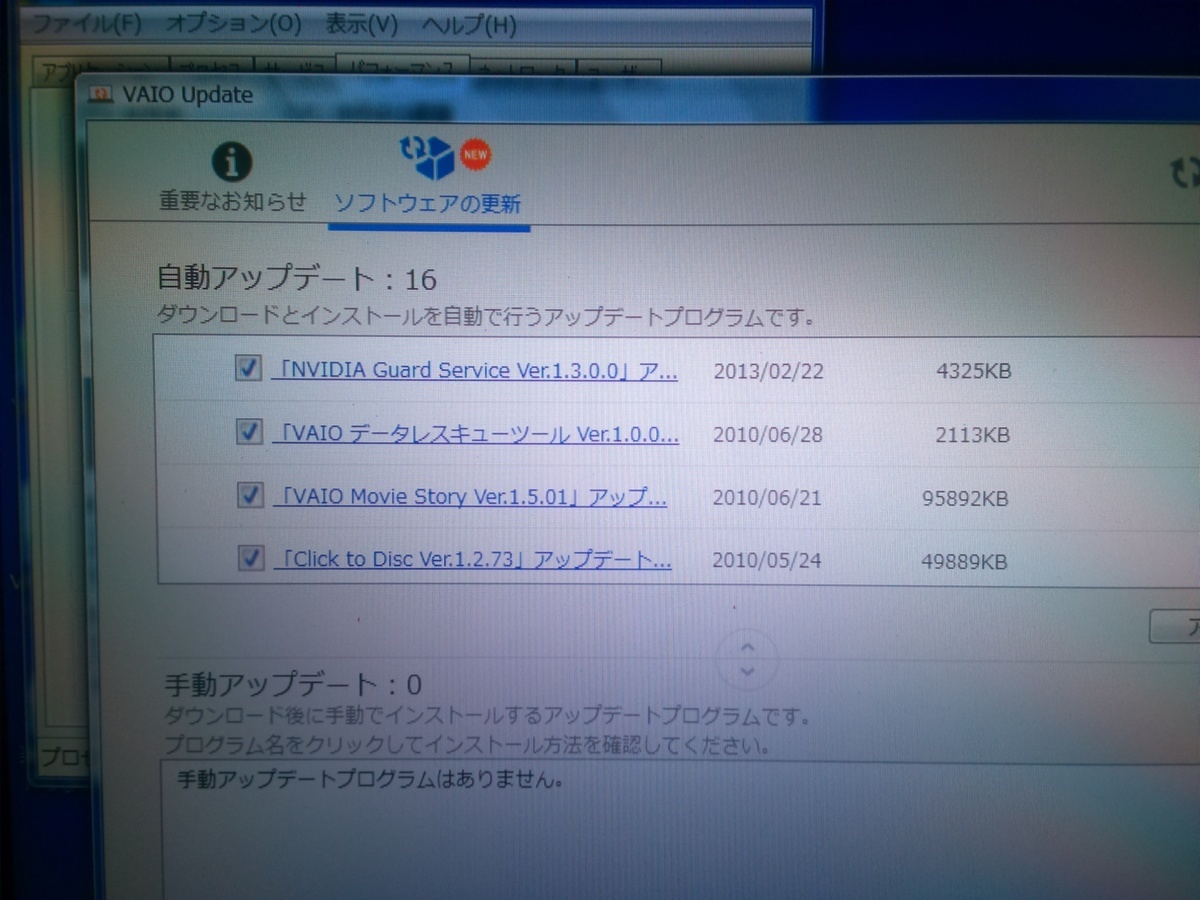The image size is (1200, 900).
Task: Click date 2013/02/22 in NVIDIA row
Action: (x=768, y=371)
